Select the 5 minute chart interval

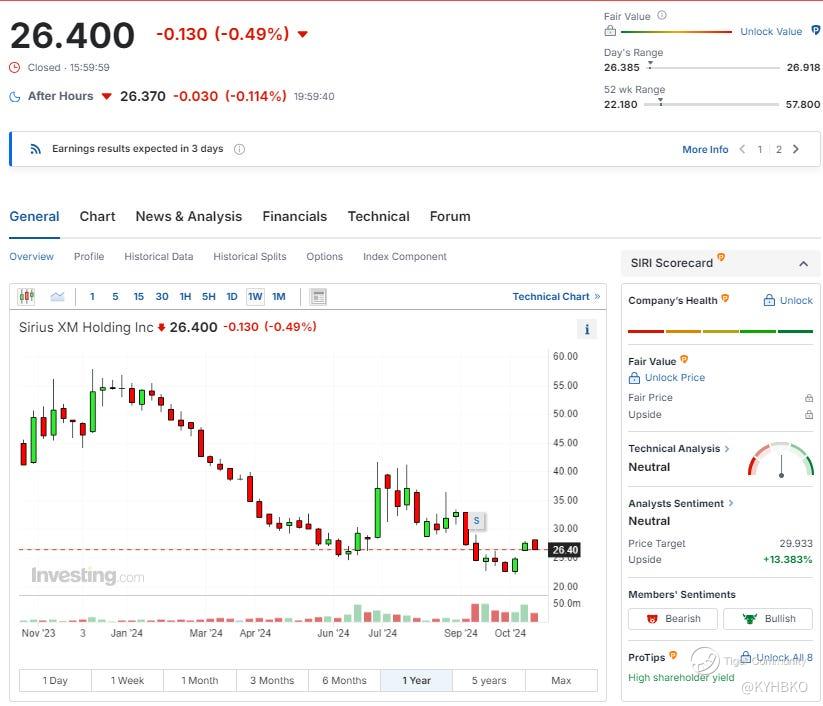[x=115, y=297]
